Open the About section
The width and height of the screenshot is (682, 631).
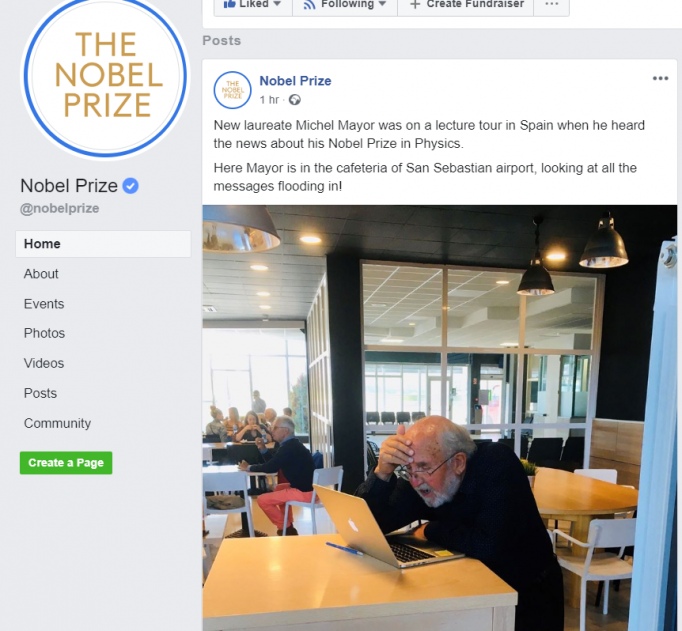click(41, 274)
